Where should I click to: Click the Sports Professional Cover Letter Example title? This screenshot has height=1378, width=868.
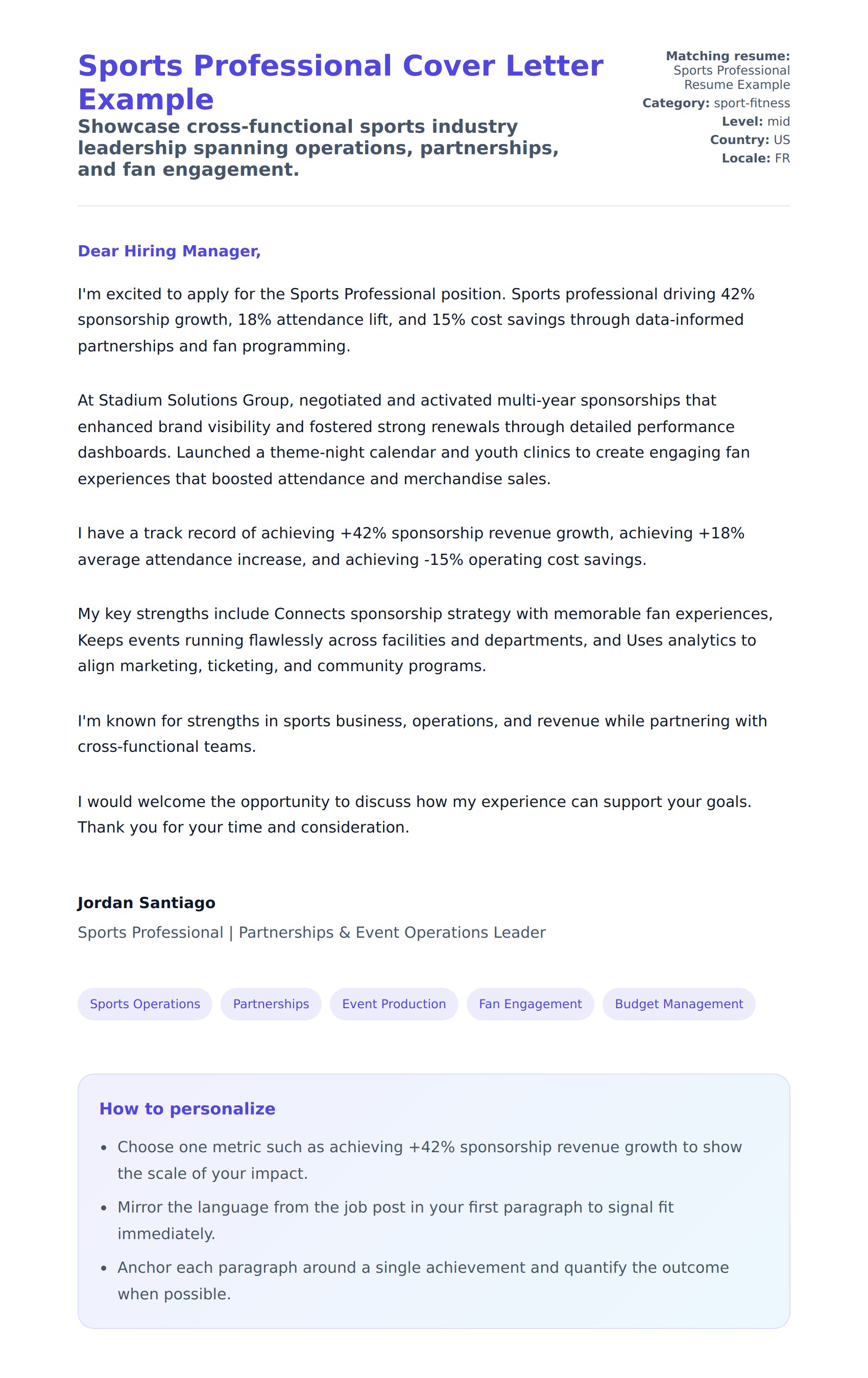(340, 82)
